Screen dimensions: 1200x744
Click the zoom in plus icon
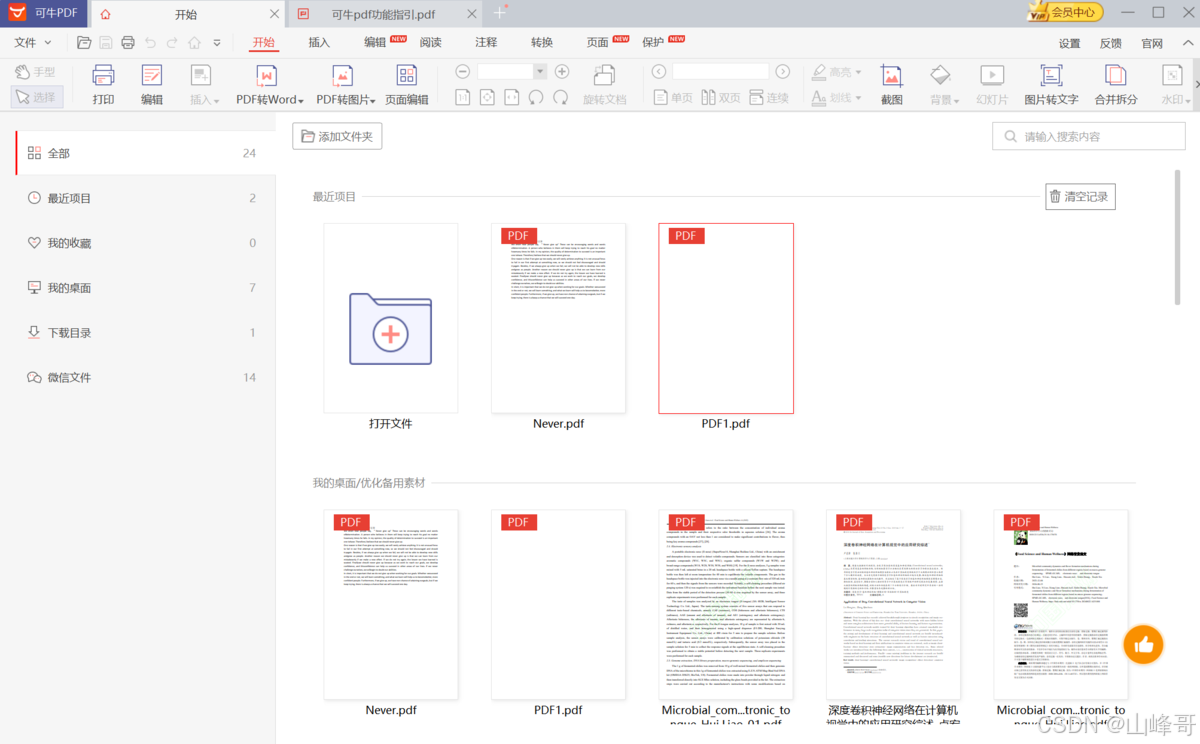click(562, 72)
